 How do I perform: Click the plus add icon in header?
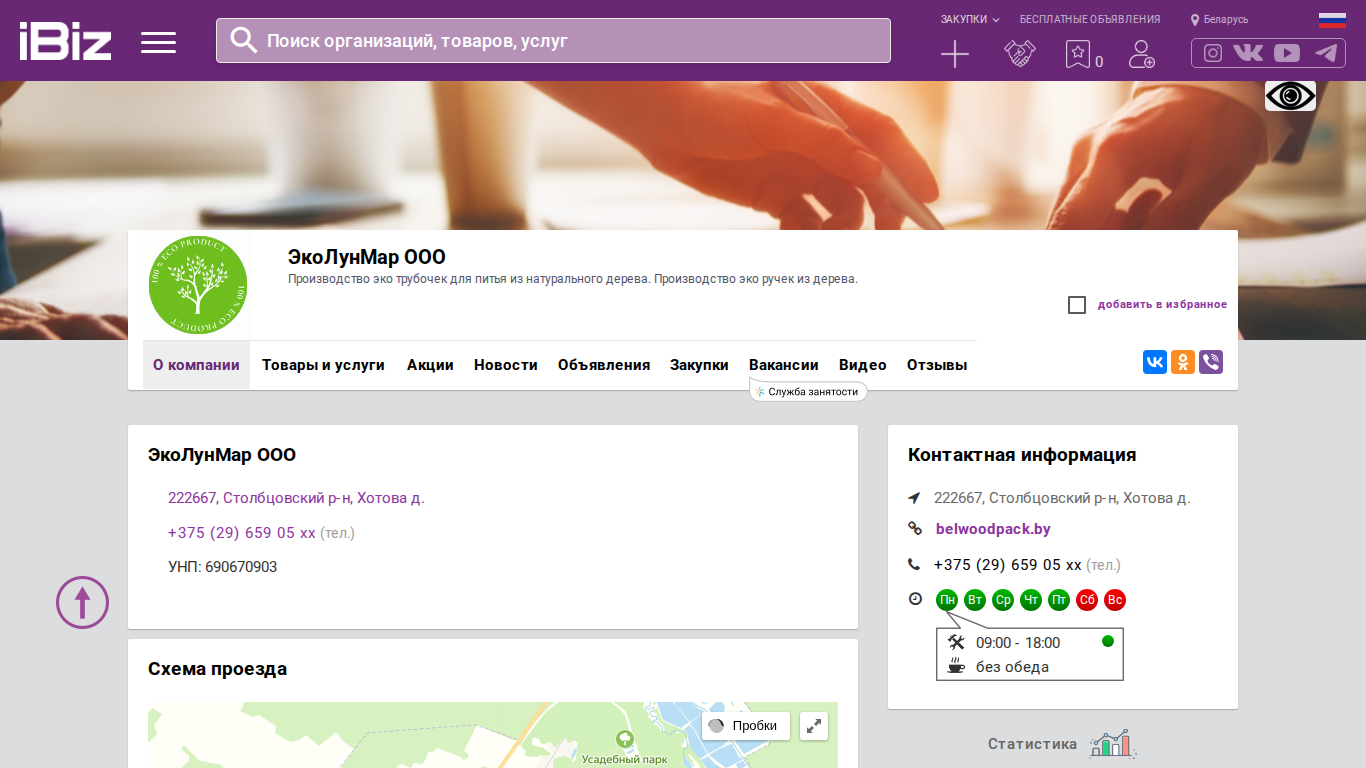[x=955, y=54]
